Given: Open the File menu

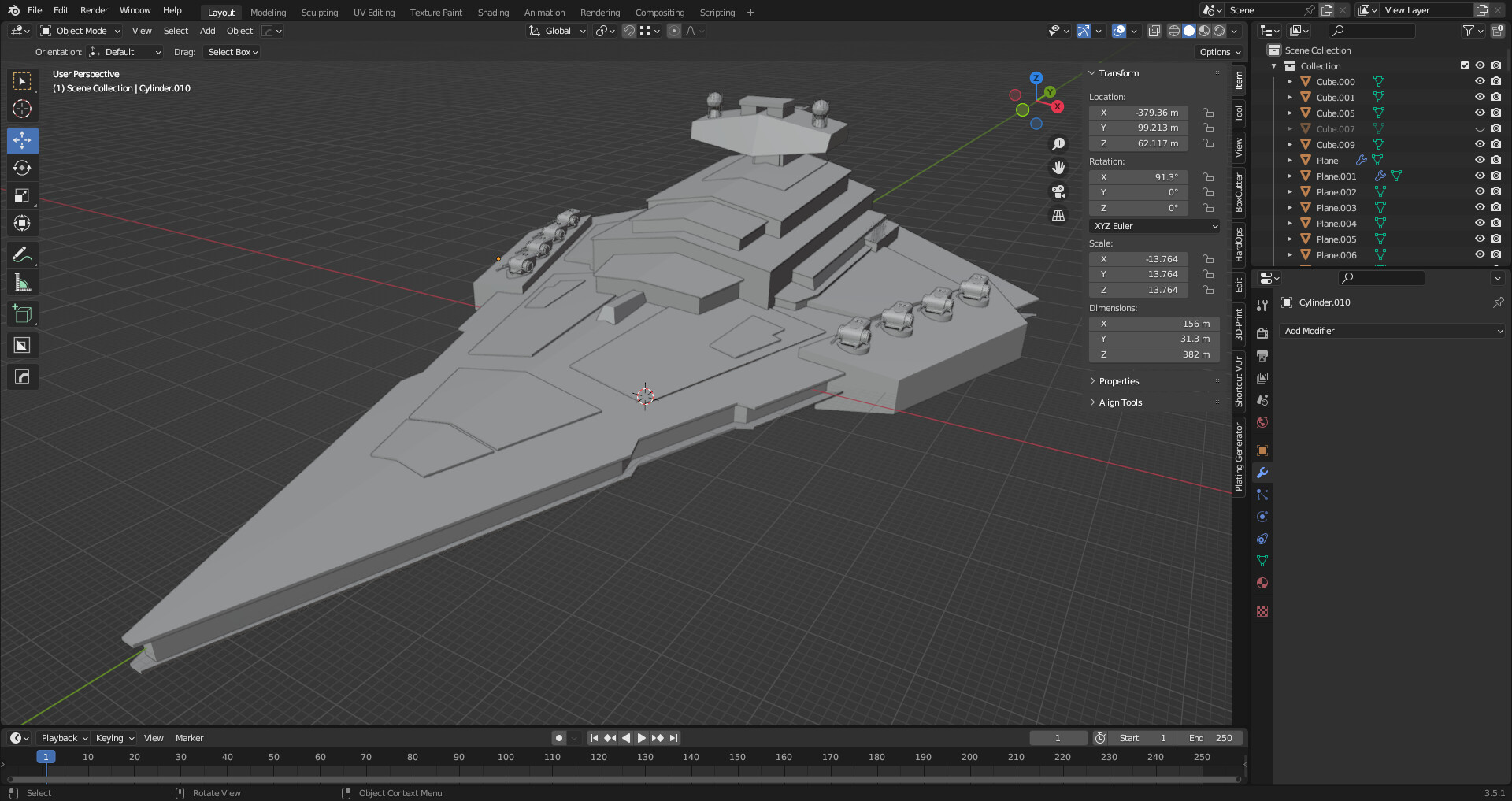Looking at the screenshot, I should tap(35, 10).
